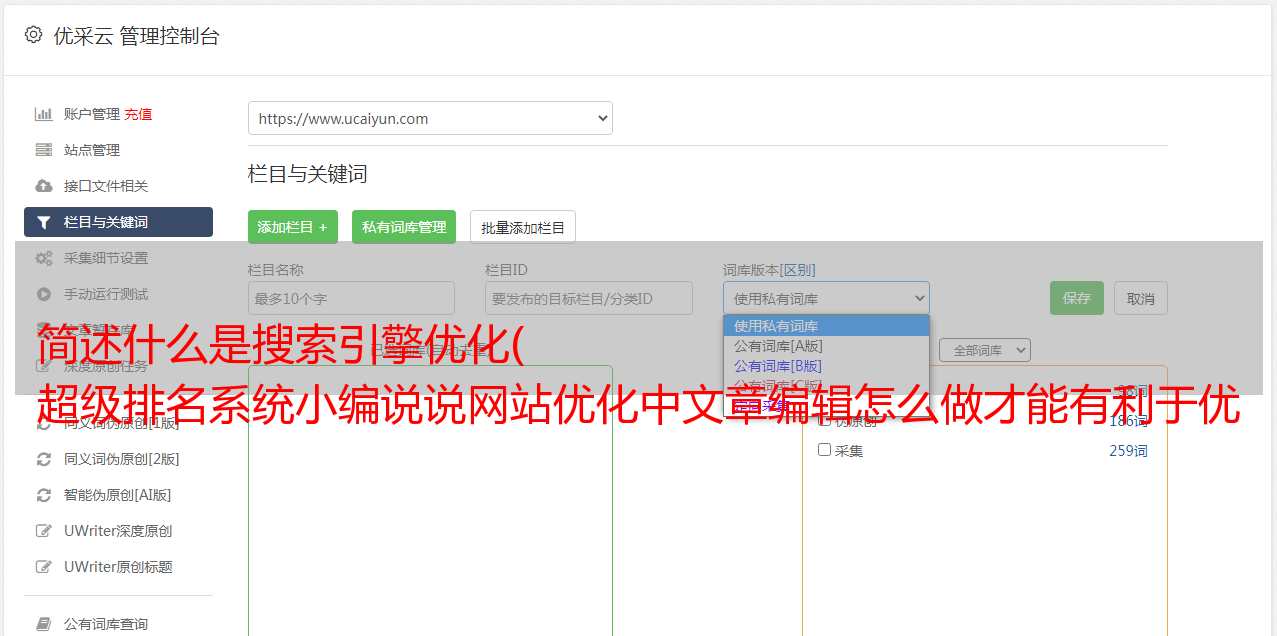The height and width of the screenshot is (636, 1277).
Task: Click the refresh icon for 智能伪原创[AI版]
Action: point(43,495)
